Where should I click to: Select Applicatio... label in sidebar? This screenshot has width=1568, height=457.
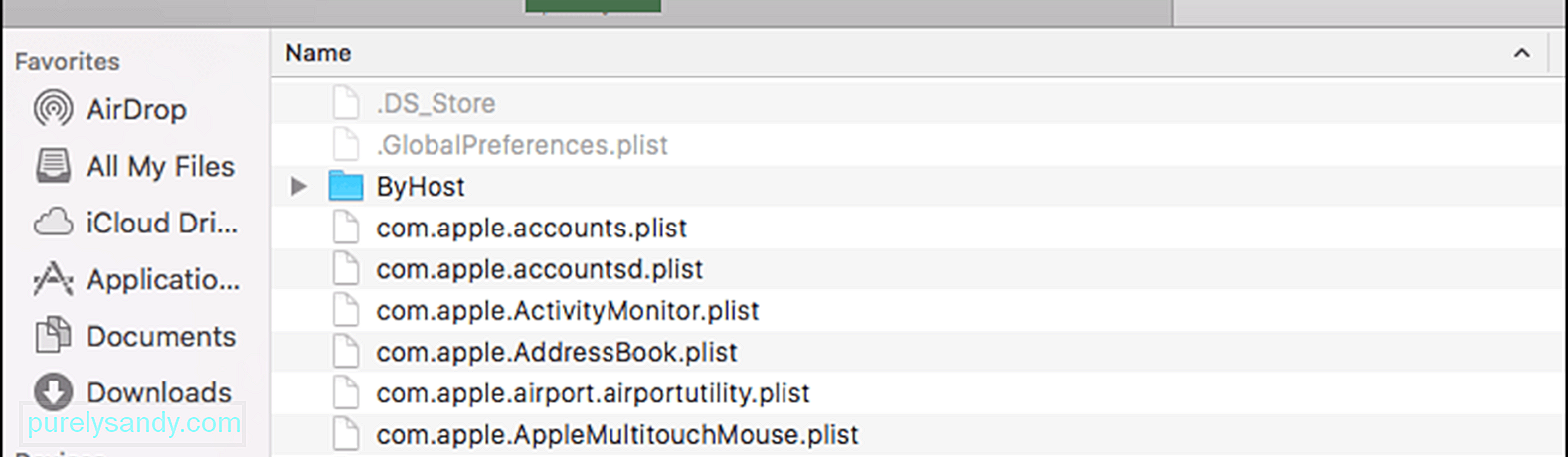(x=163, y=280)
